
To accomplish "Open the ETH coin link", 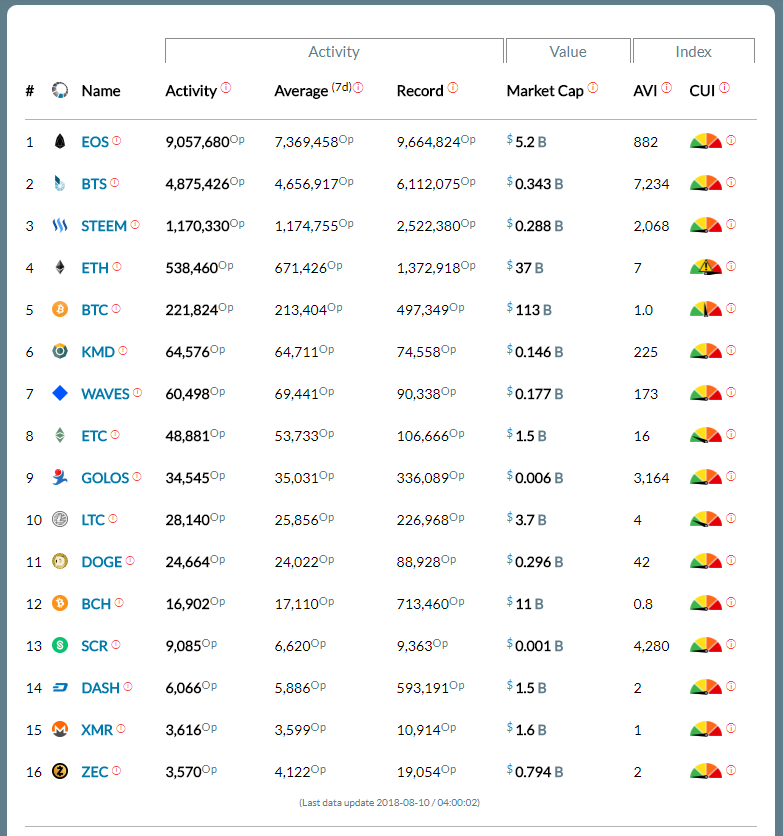I will click(x=95, y=268).
